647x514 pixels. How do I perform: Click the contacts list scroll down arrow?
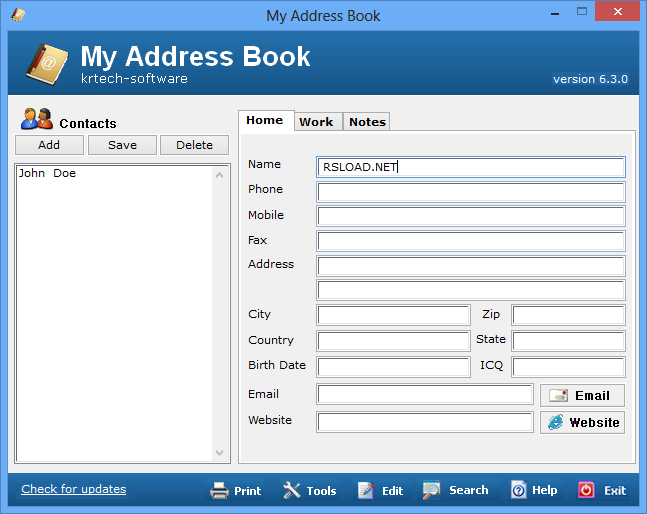point(220,453)
